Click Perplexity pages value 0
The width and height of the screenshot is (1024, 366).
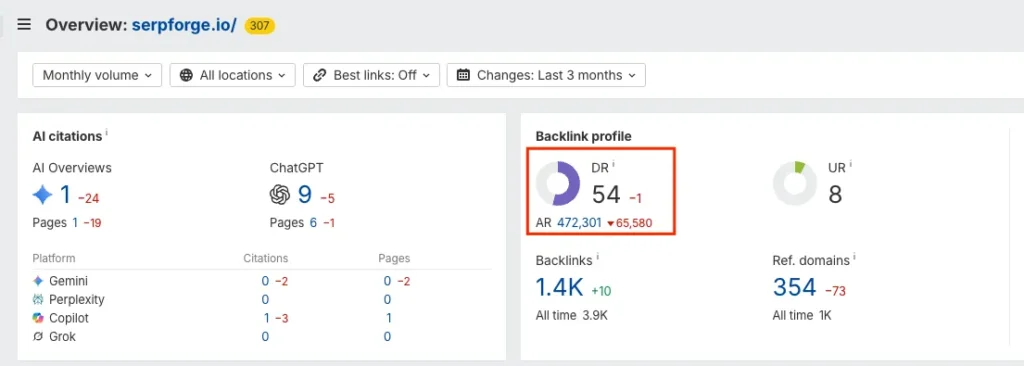387,300
